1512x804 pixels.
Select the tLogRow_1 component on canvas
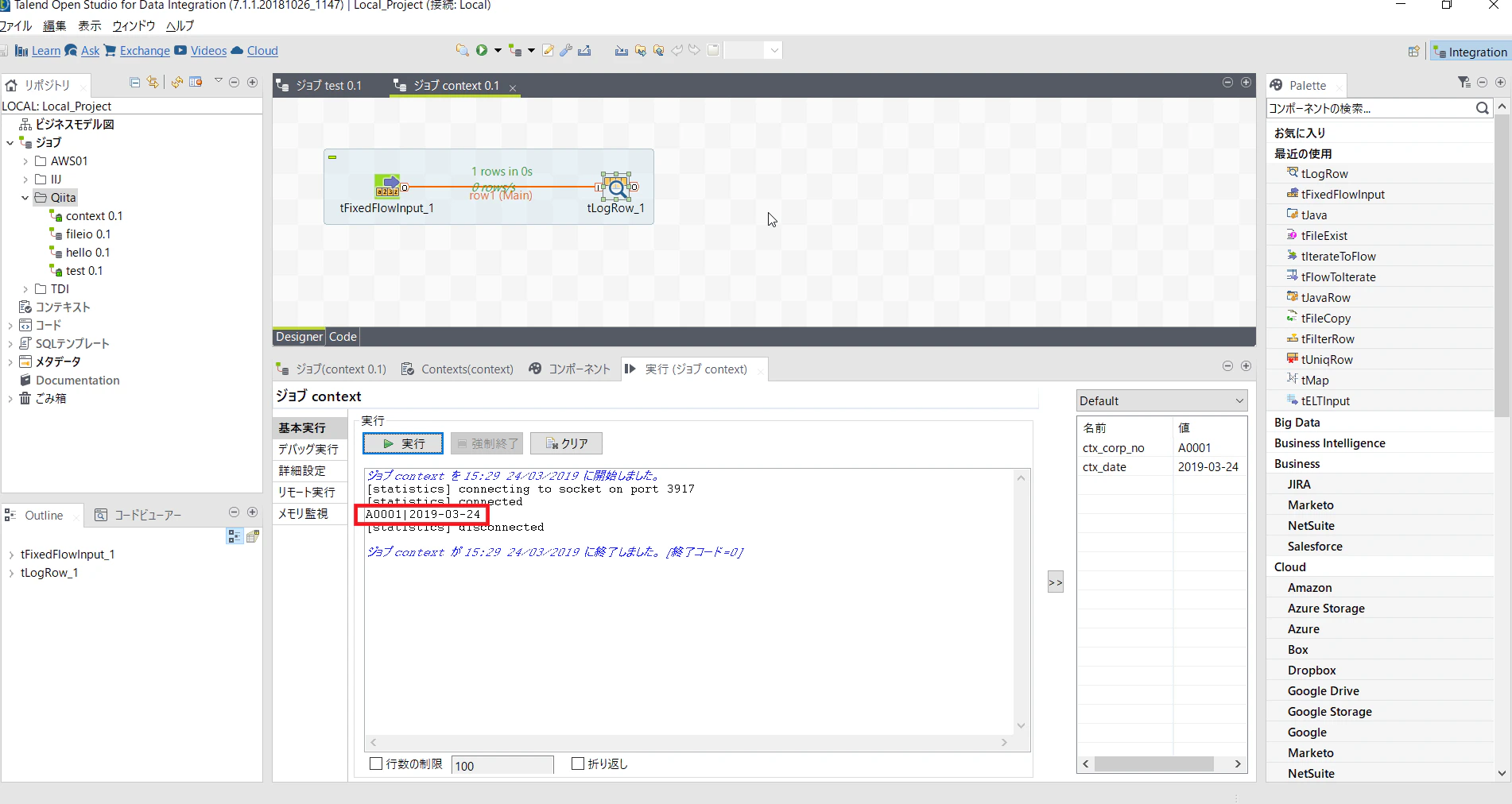(x=616, y=186)
